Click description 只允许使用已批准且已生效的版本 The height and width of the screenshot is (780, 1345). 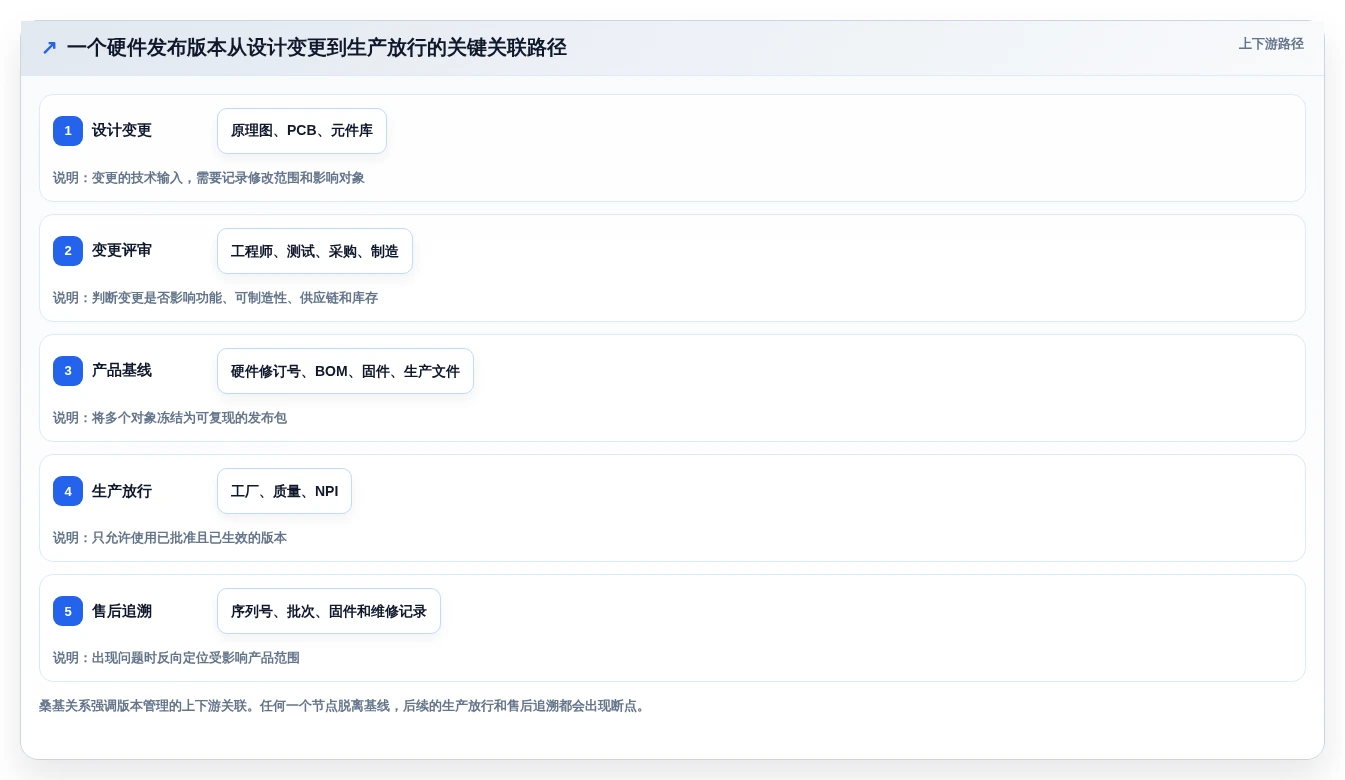click(189, 538)
